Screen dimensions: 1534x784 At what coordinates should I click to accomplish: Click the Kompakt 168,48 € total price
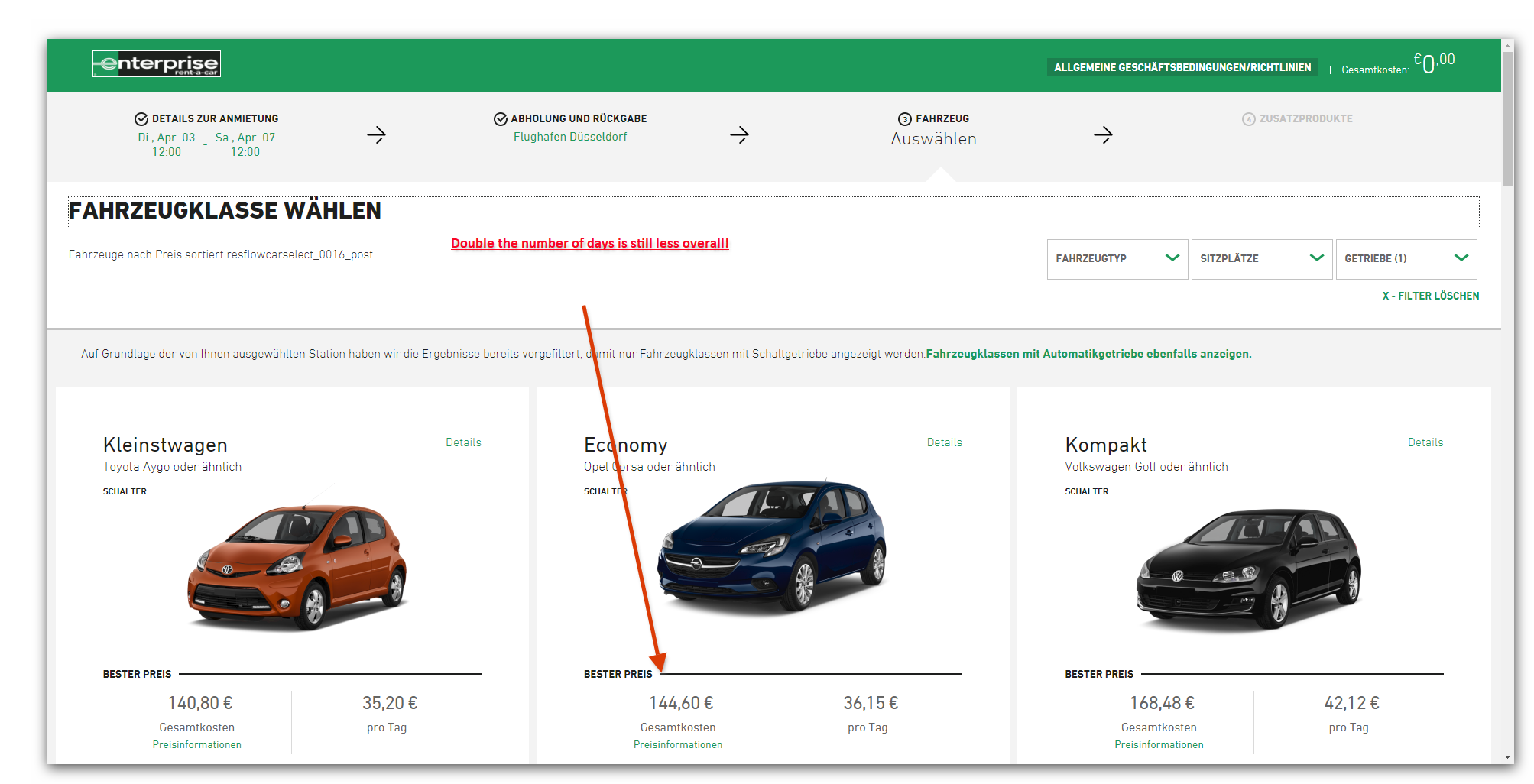pyautogui.click(x=1162, y=703)
